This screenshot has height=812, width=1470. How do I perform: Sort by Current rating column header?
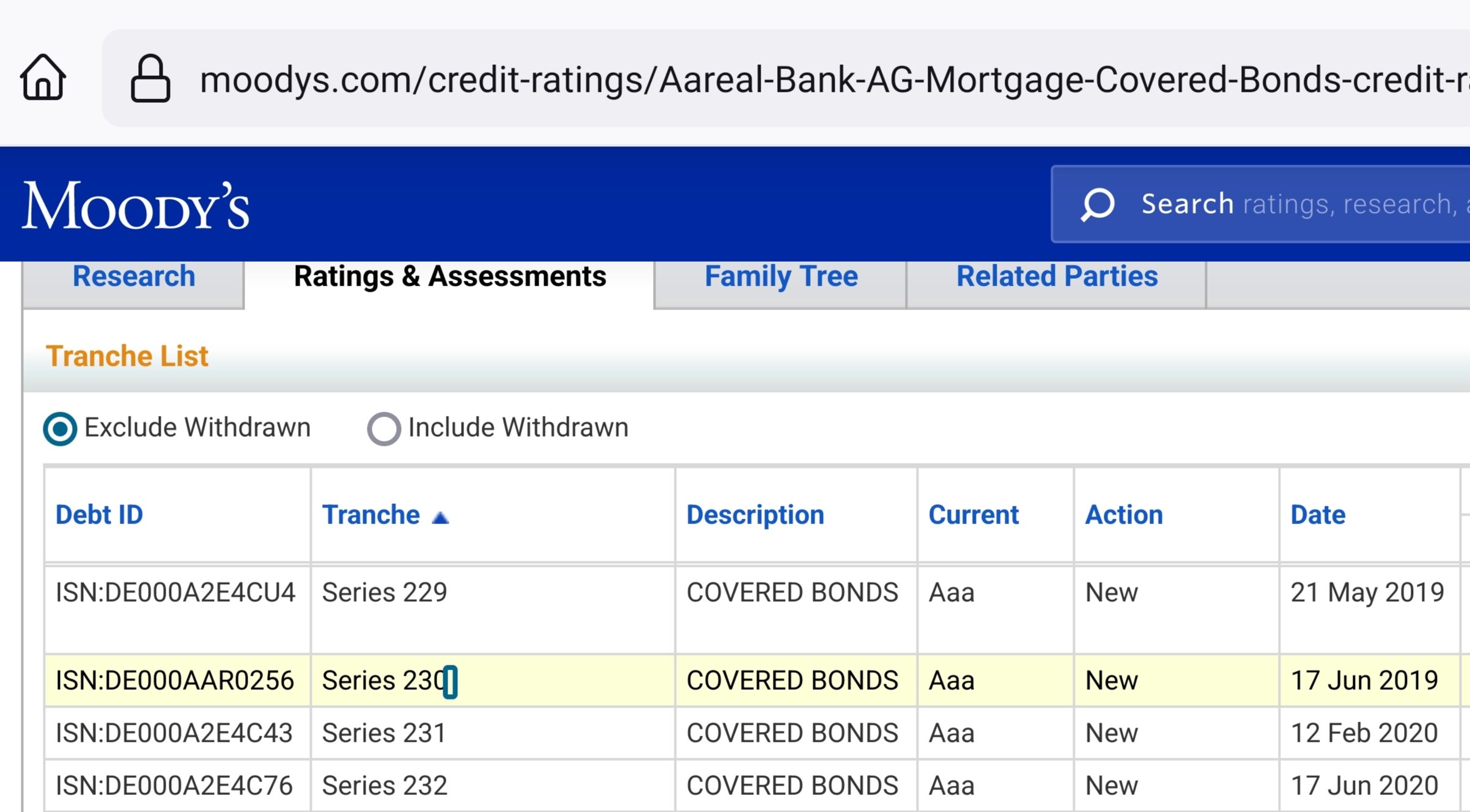click(973, 515)
